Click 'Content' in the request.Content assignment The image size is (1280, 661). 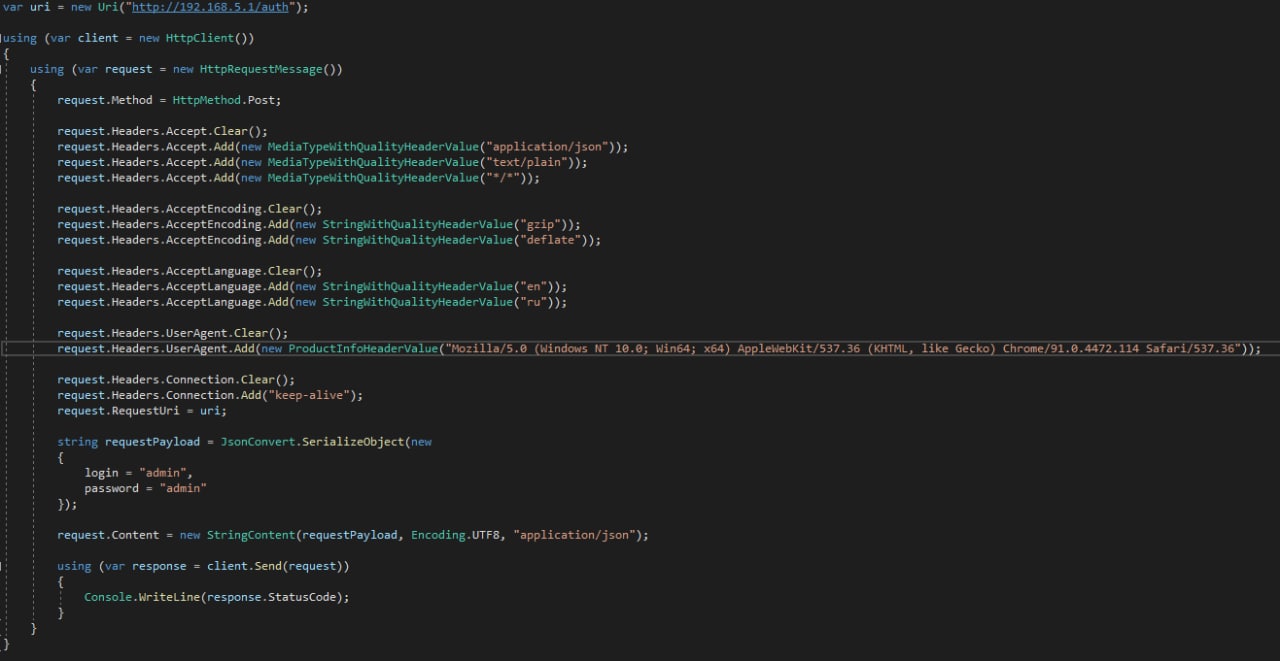pos(135,535)
